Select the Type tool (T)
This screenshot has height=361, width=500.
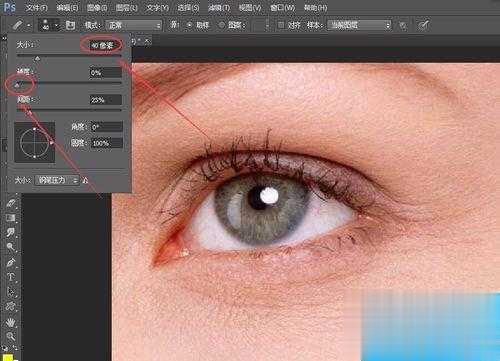tap(10, 277)
